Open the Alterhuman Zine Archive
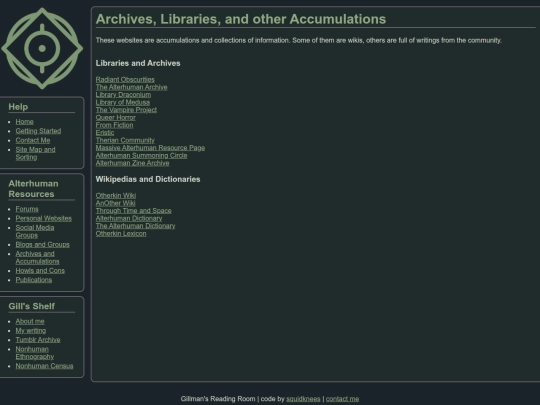Viewport: 540px width, 405px height. (x=132, y=163)
